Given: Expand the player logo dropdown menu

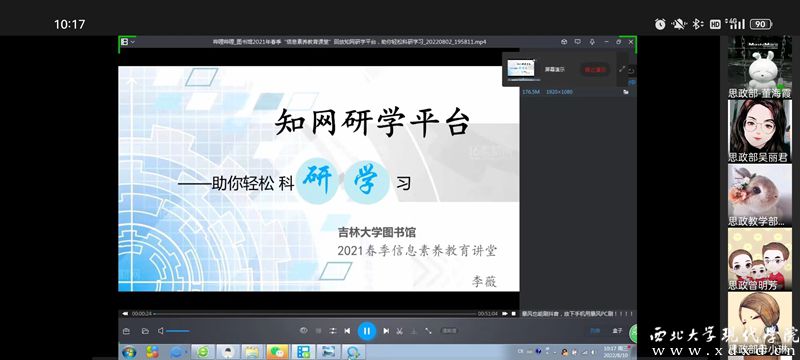Looking at the screenshot, I should (128, 42).
